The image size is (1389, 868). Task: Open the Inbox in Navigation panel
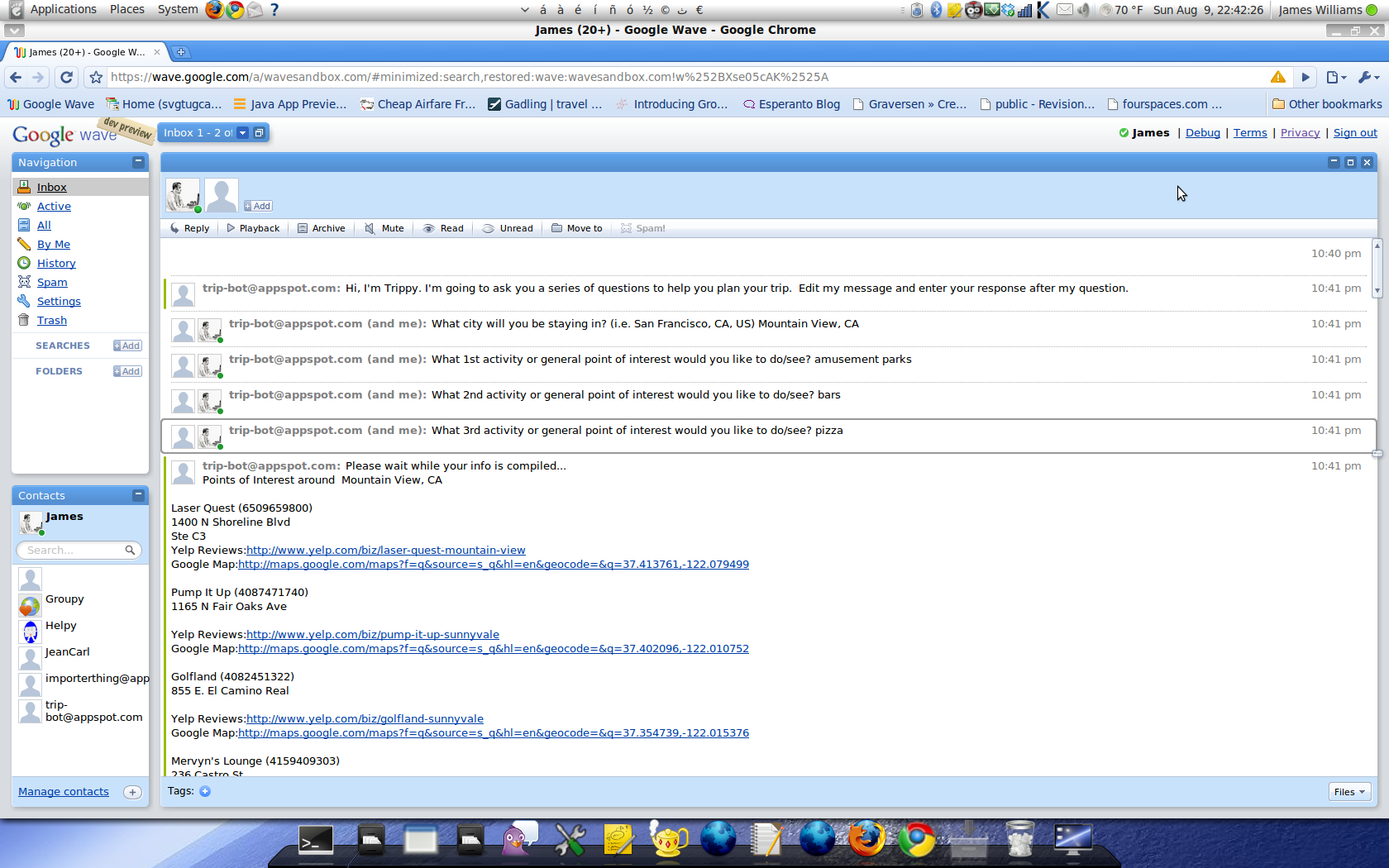[x=51, y=188]
